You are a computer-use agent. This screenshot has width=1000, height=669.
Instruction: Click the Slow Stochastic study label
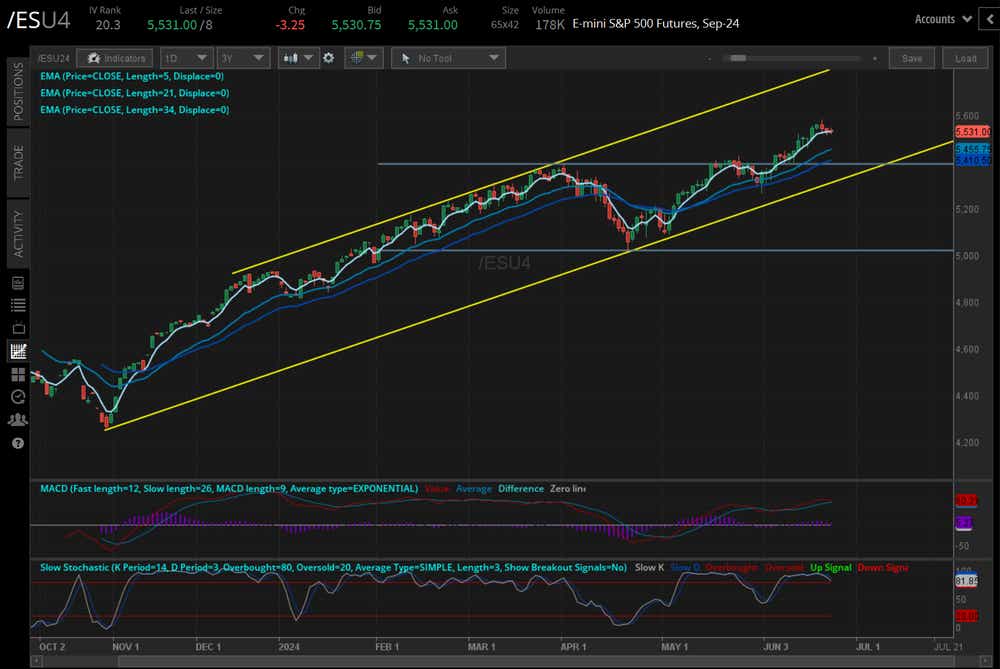pyautogui.click(x=333, y=567)
